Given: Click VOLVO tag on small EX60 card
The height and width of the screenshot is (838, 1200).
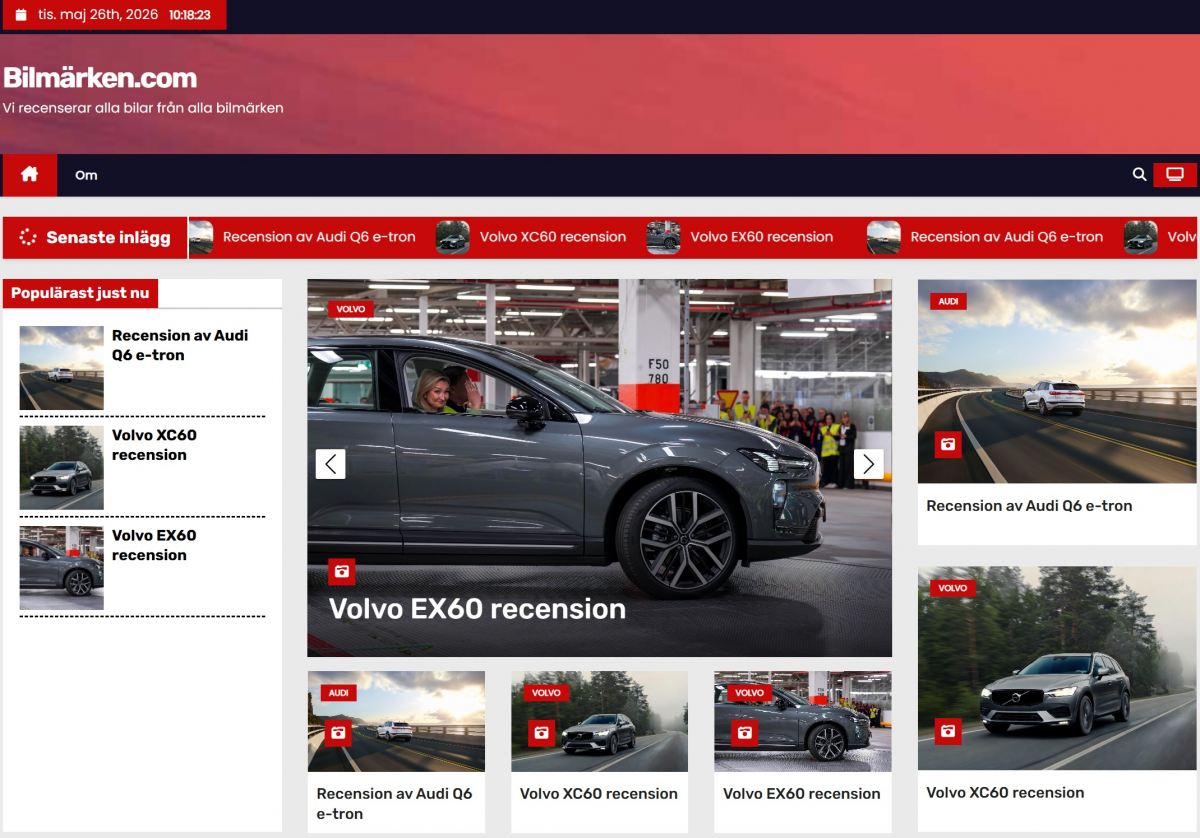Looking at the screenshot, I should (x=749, y=693).
